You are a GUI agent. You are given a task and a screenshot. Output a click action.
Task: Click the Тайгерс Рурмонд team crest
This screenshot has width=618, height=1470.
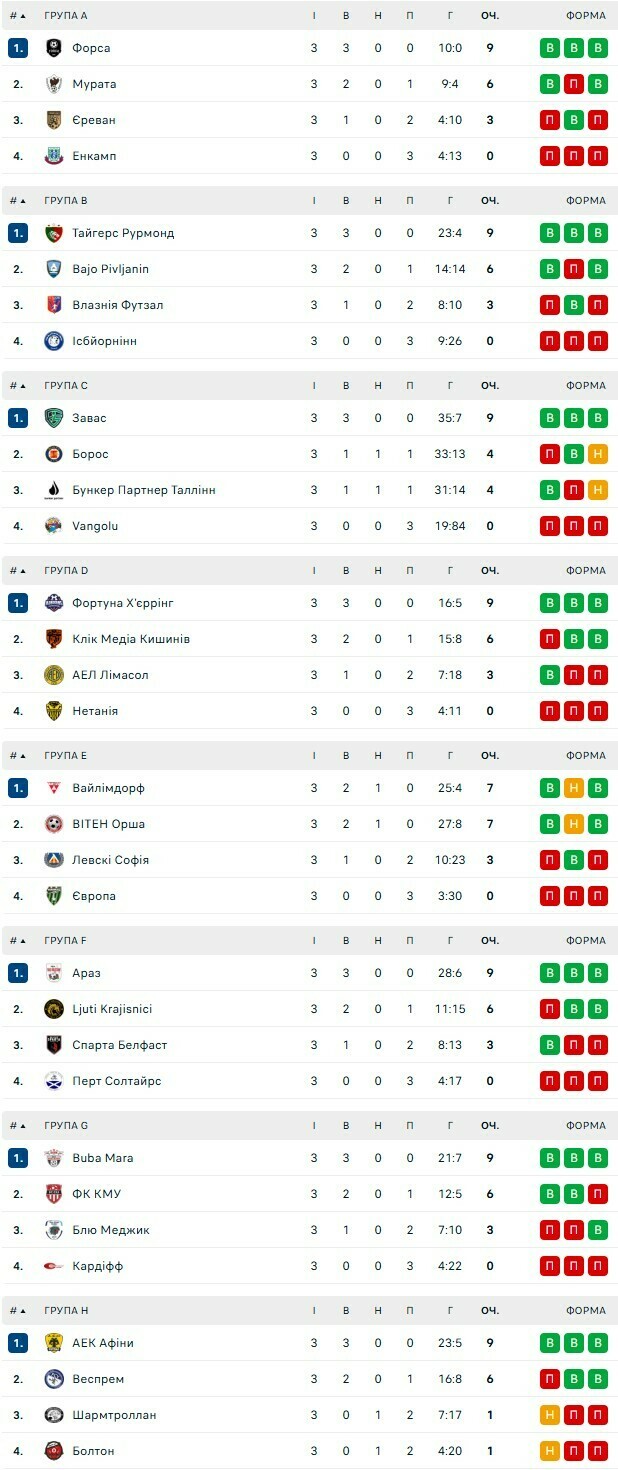pos(54,233)
